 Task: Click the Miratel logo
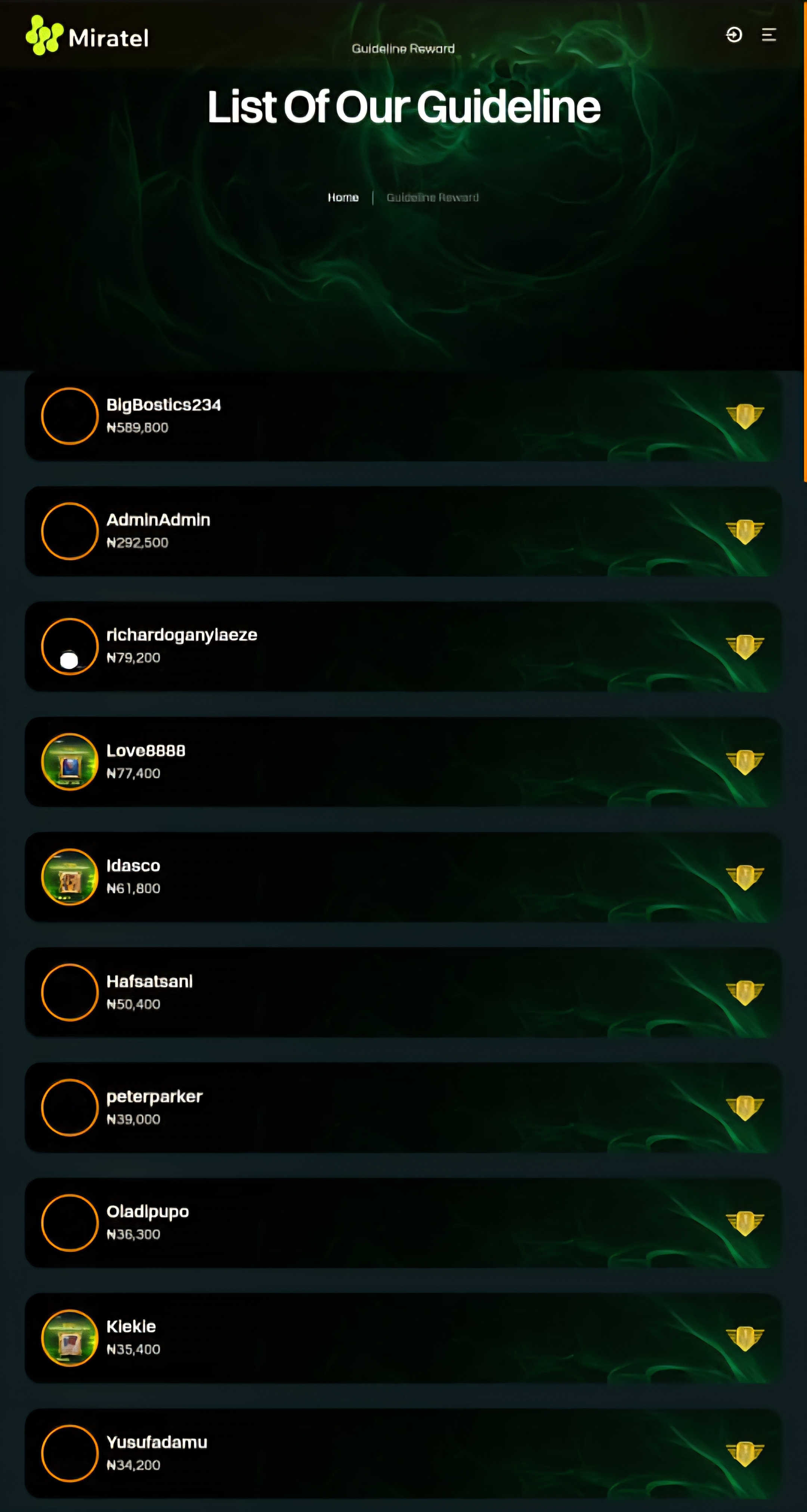click(87, 36)
